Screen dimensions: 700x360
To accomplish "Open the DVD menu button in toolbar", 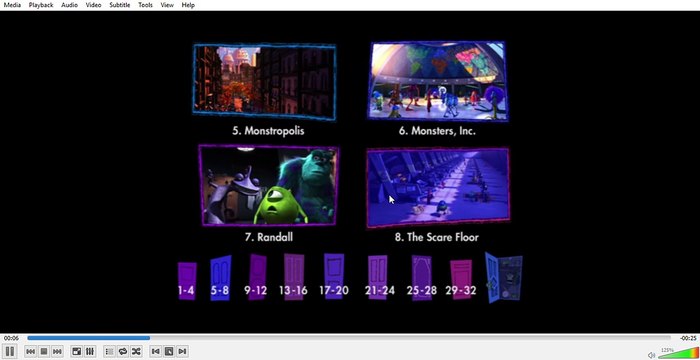I will (x=169, y=352).
